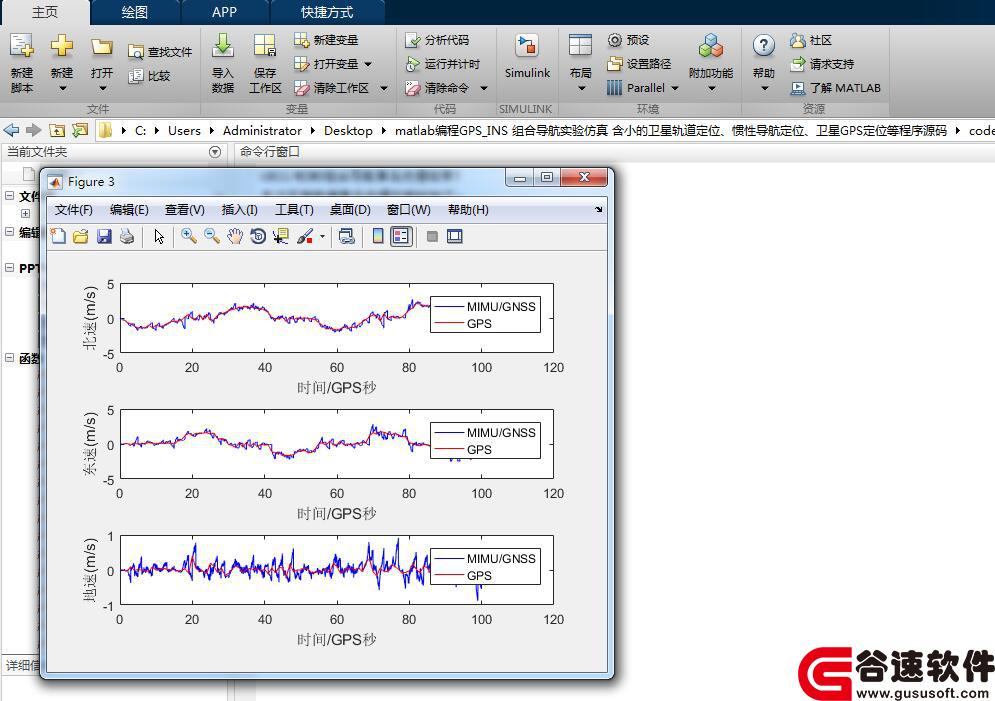Open the View (查看) menu in Figure 3
The image size is (995, 701).
point(185,210)
